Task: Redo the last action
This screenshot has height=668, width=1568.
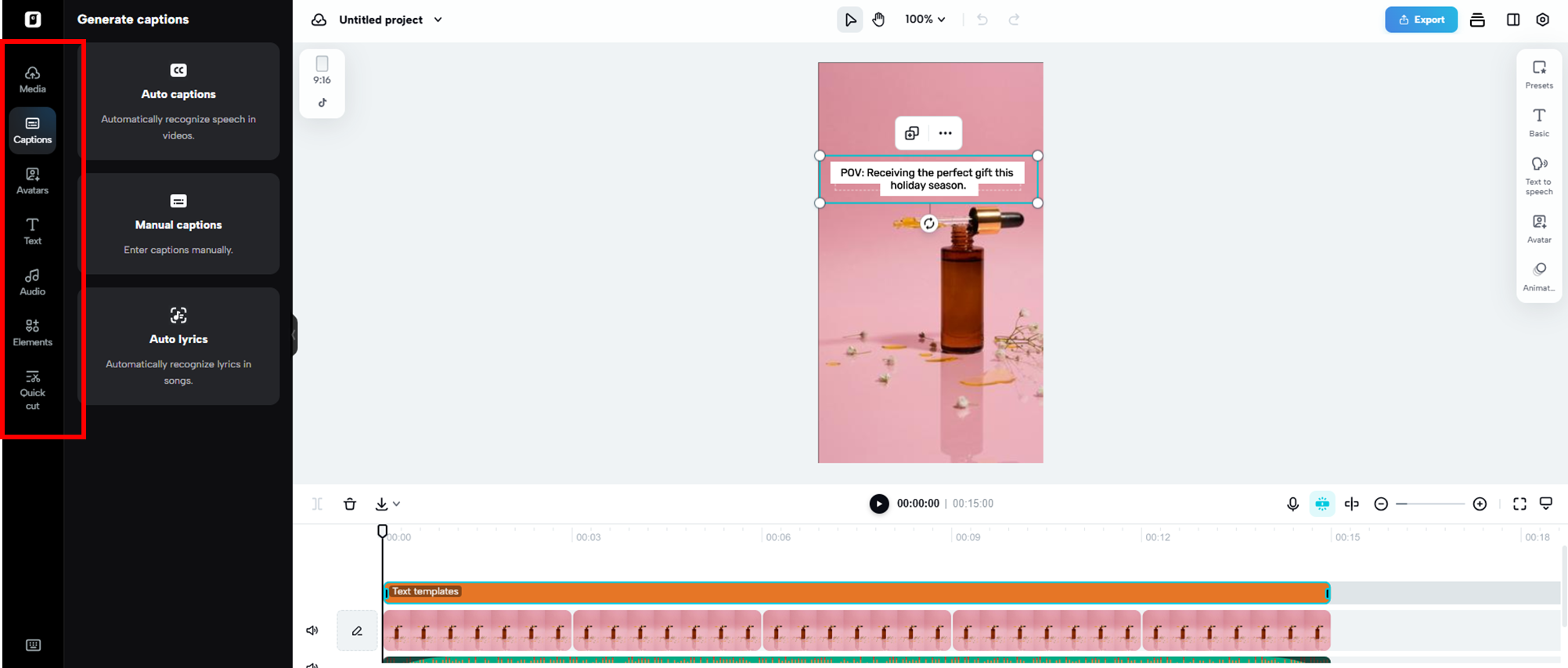Action: (x=1014, y=20)
